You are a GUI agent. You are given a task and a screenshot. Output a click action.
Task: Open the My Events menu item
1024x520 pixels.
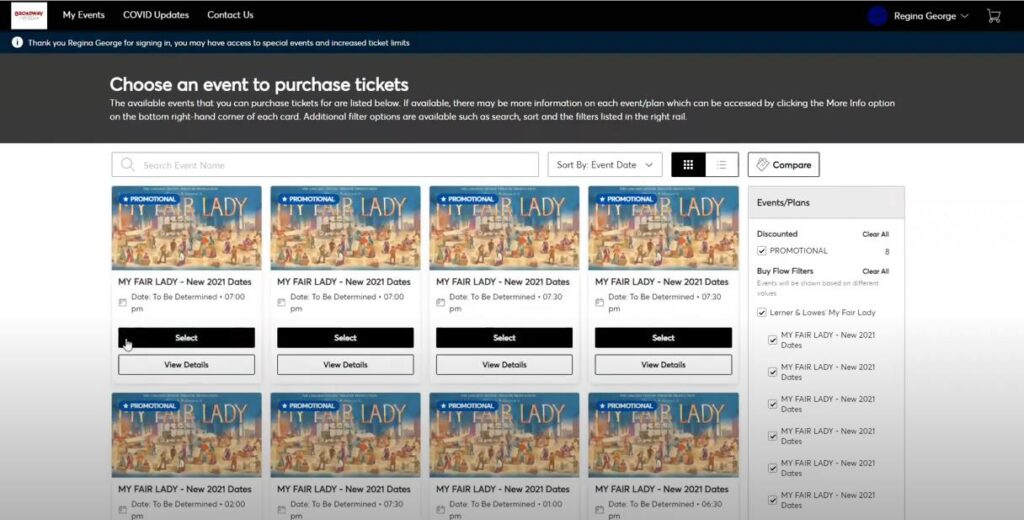[x=84, y=14]
